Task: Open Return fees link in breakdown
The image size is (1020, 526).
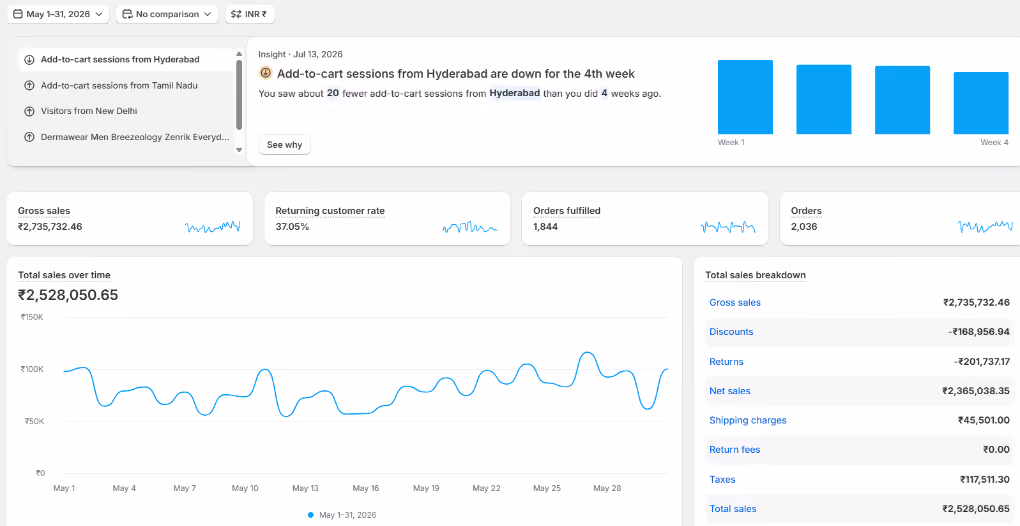Action: [x=734, y=449]
